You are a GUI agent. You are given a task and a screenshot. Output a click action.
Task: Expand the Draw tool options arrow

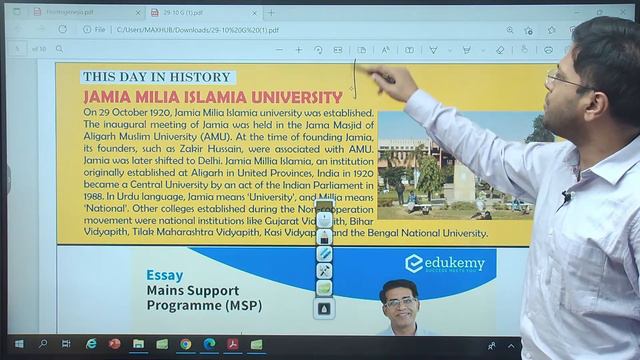[x=450, y=51]
